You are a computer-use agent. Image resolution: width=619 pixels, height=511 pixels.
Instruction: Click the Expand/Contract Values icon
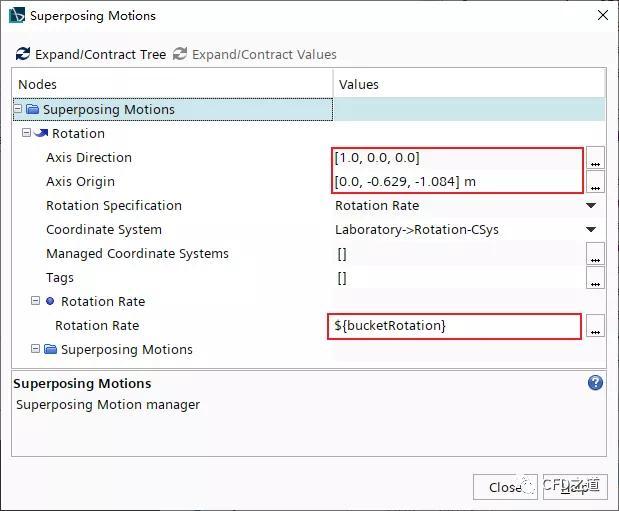[180, 54]
